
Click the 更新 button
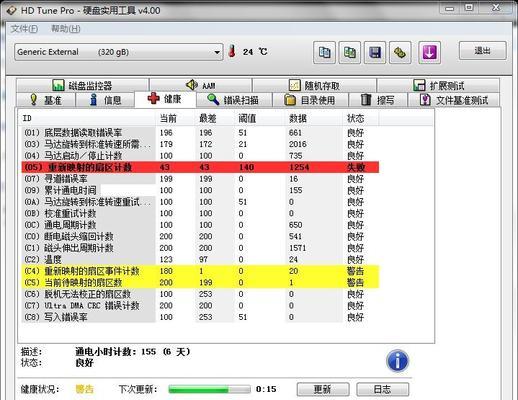(x=323, y=389)
